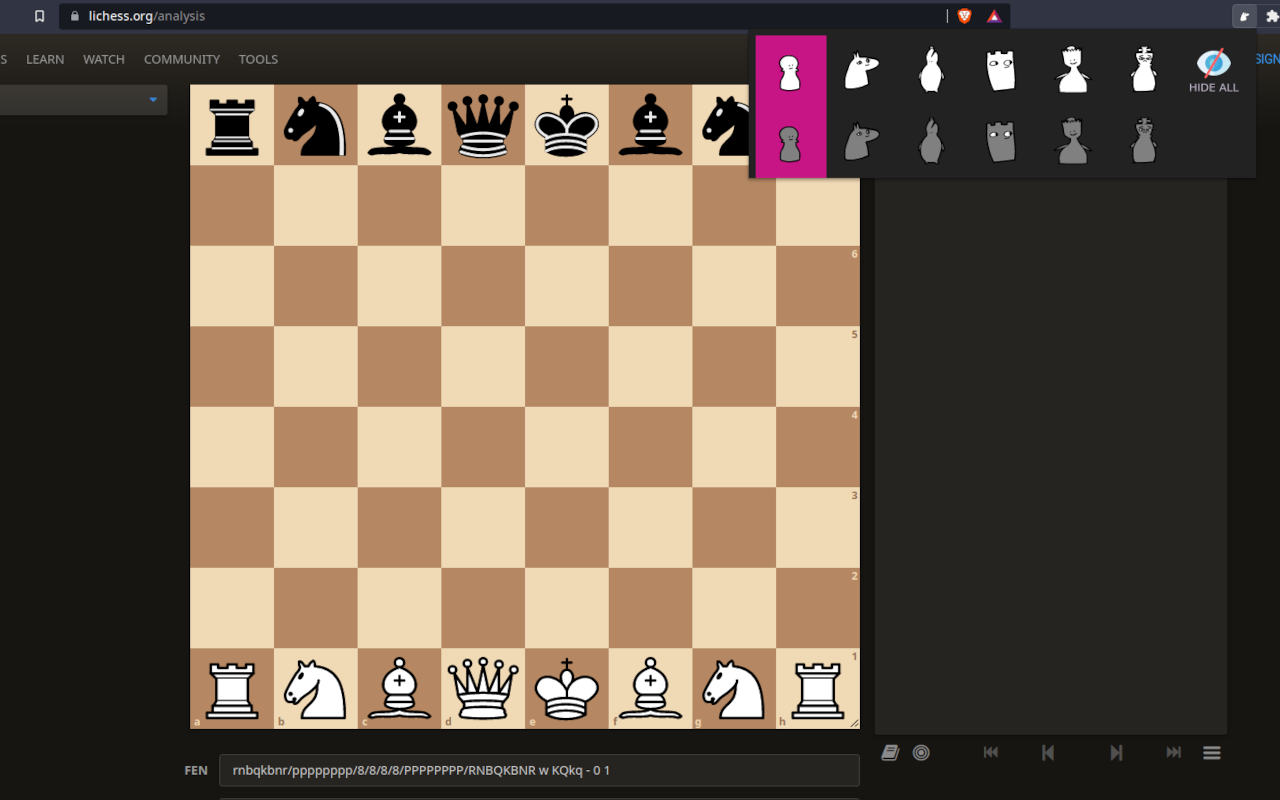The width and height of the screenshot is (1280, 800).
Task: Jump to the first position with rewind icon
Action: click(990, 752)
